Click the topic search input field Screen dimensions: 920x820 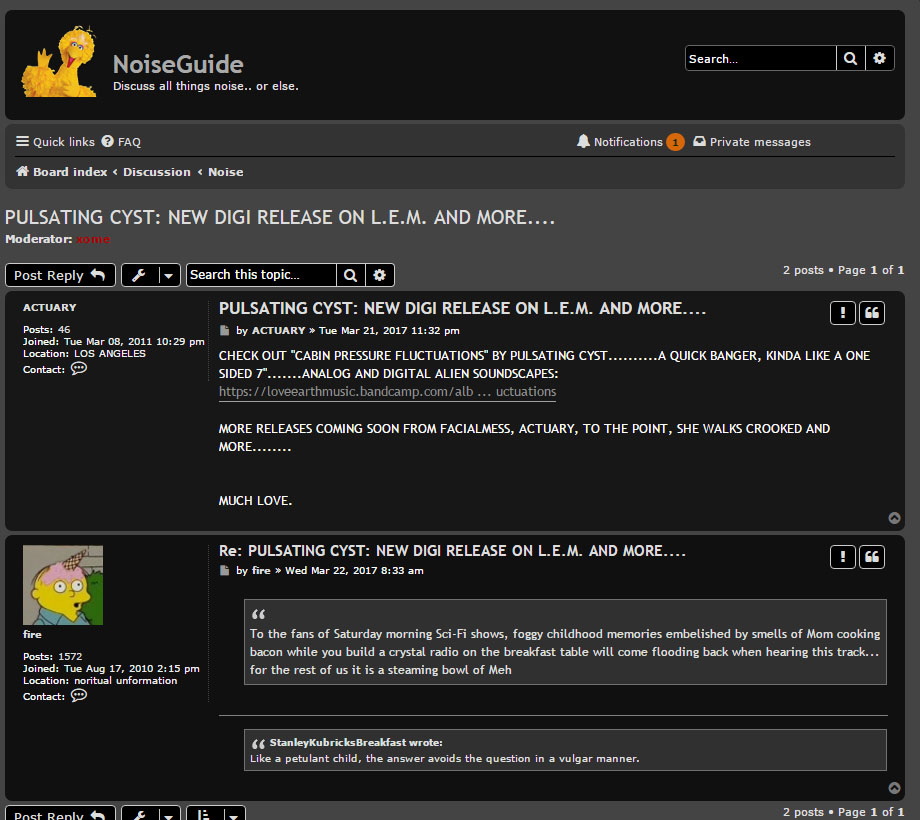coord(261,275)
